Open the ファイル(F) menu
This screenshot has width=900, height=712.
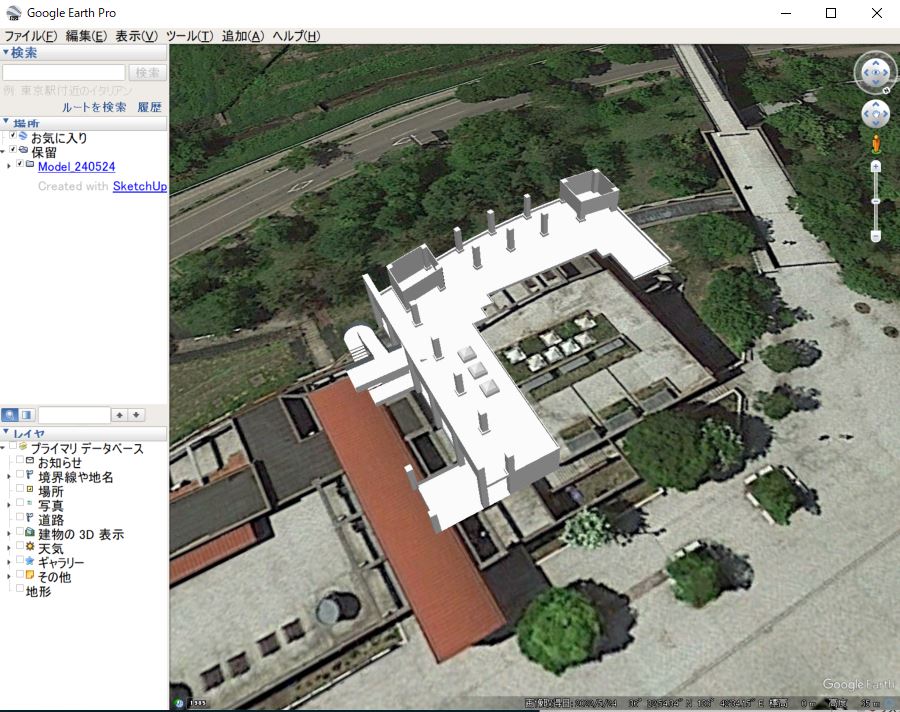coord(30,36)
